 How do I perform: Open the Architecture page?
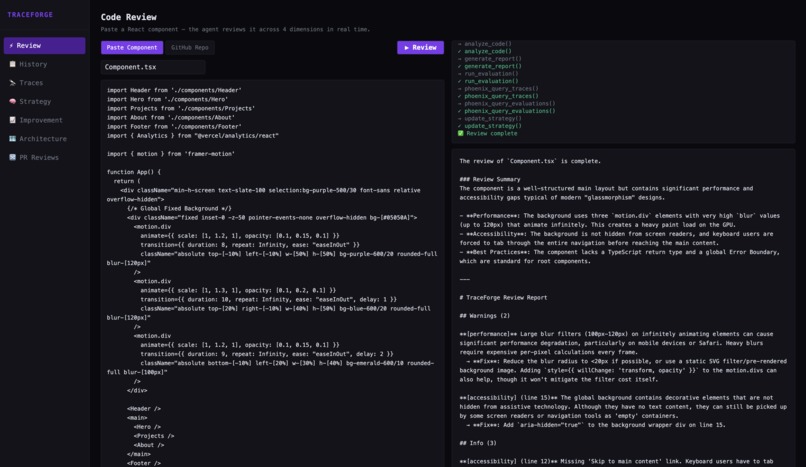(44, 139)
